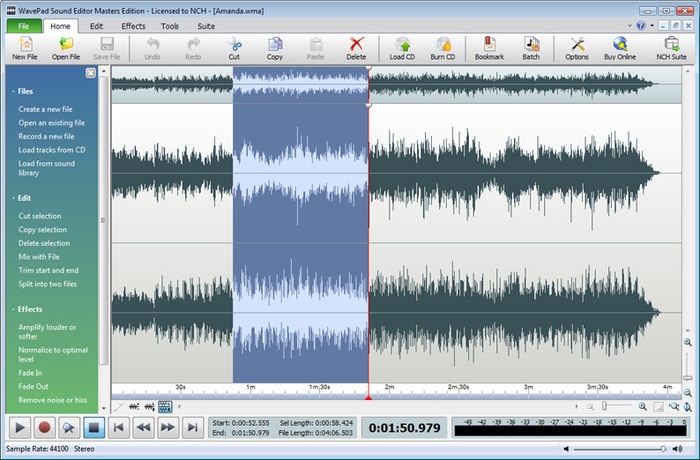Adjust the volume slider at bottom right
Screen dimensions: 700x460
point(662,450)
